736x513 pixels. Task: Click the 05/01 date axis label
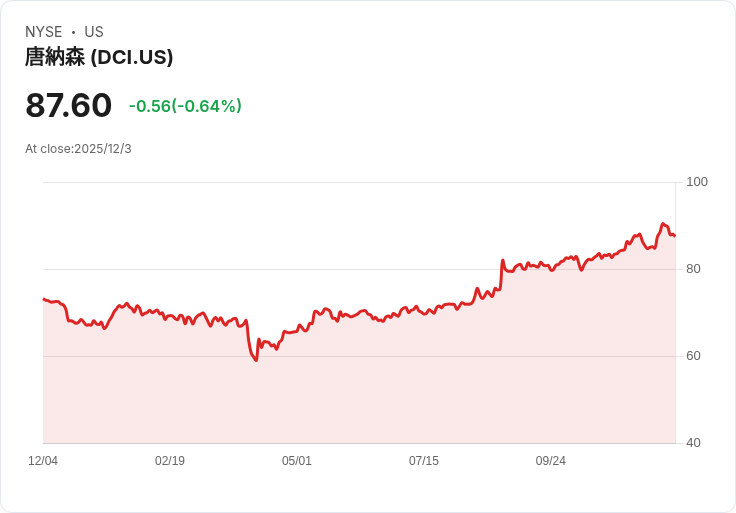point(297,461)
